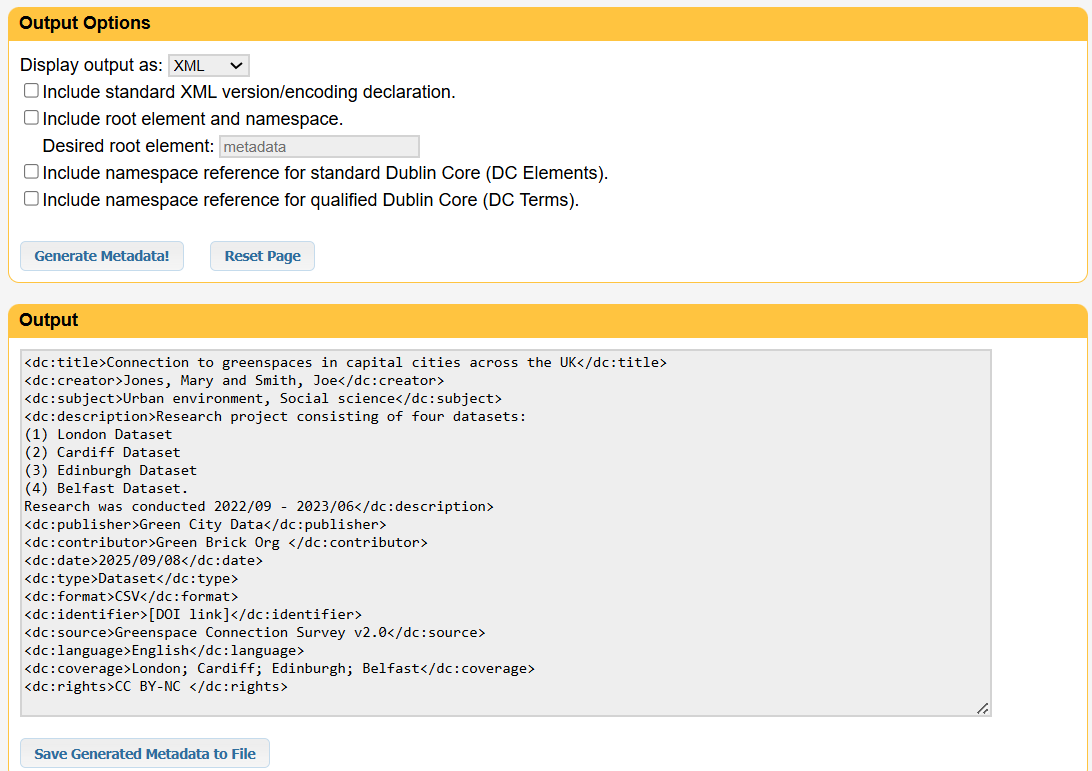This screenshot has width=1092, height=771.
Task: Click the dc:publisher Green City Data line
Action: tap(205, 525)
